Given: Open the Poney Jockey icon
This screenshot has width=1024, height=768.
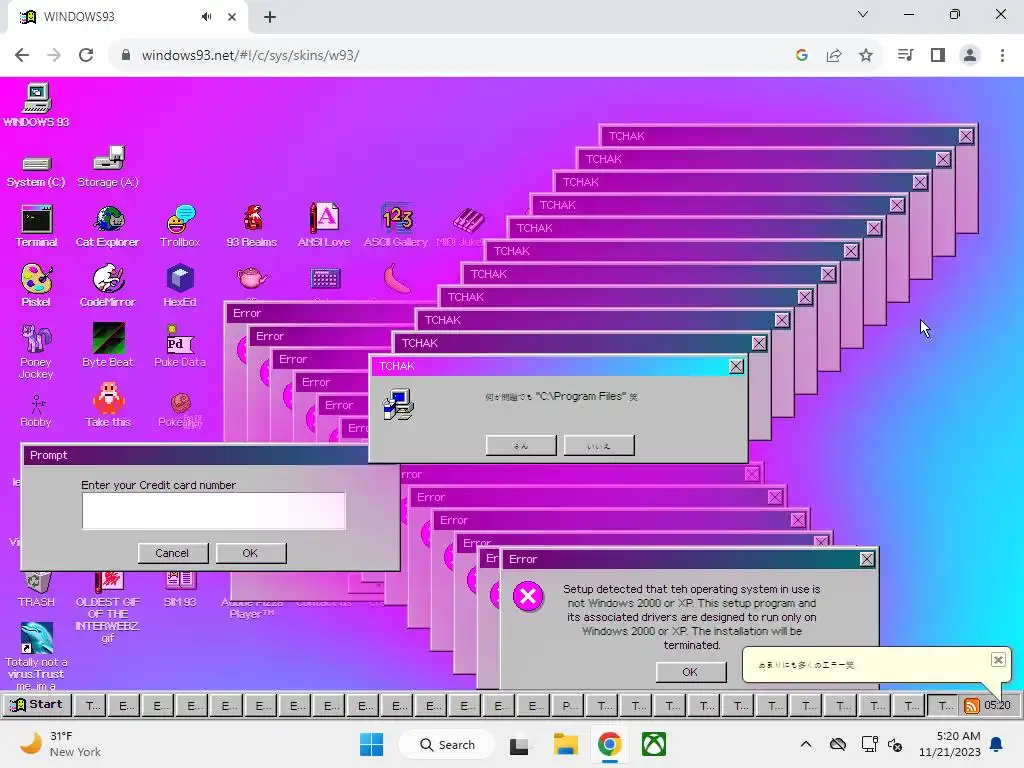Looking at the screenshot, I should 36,351.
